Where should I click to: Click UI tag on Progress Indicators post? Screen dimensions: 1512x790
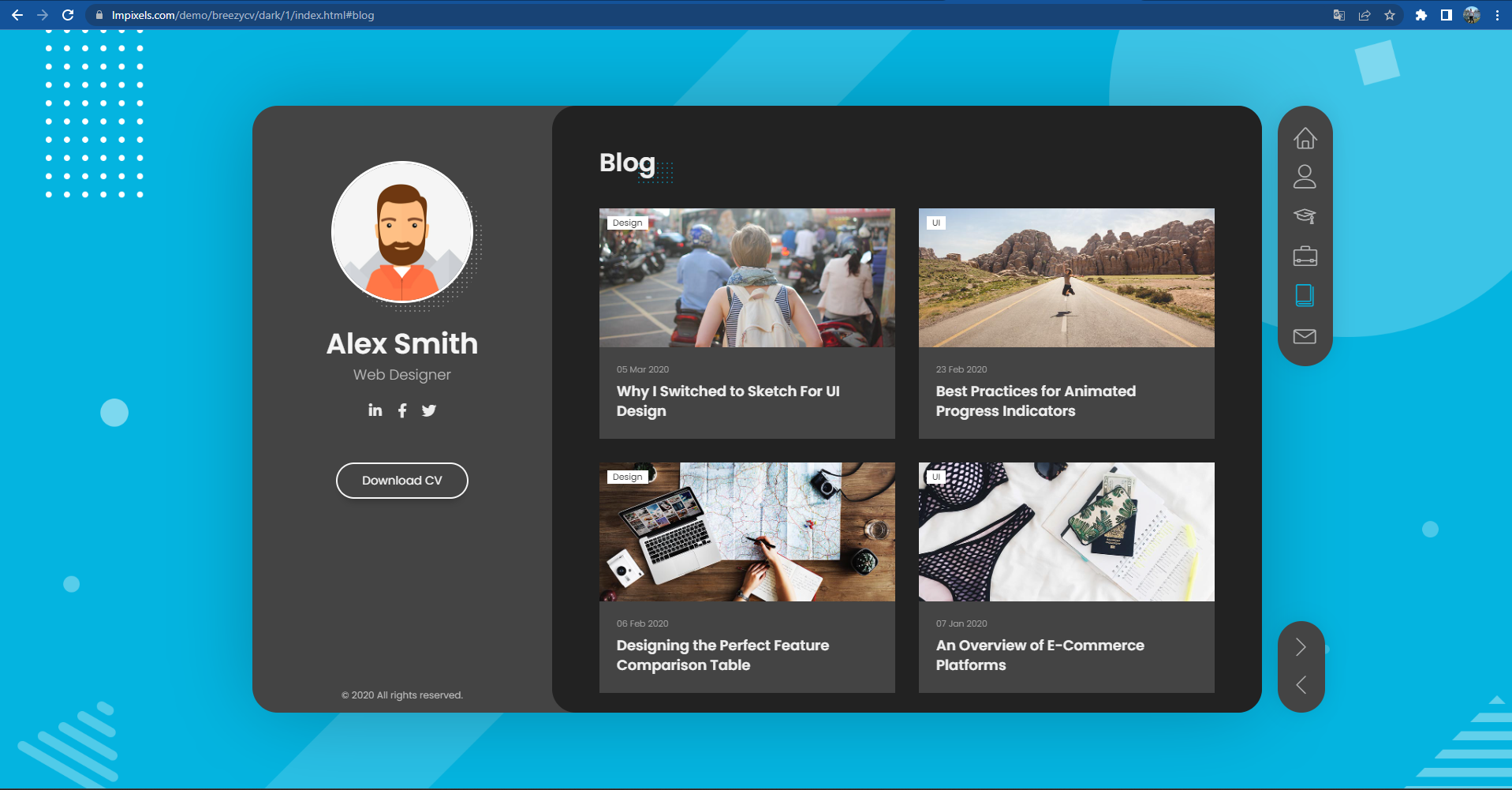coord(936,223)
